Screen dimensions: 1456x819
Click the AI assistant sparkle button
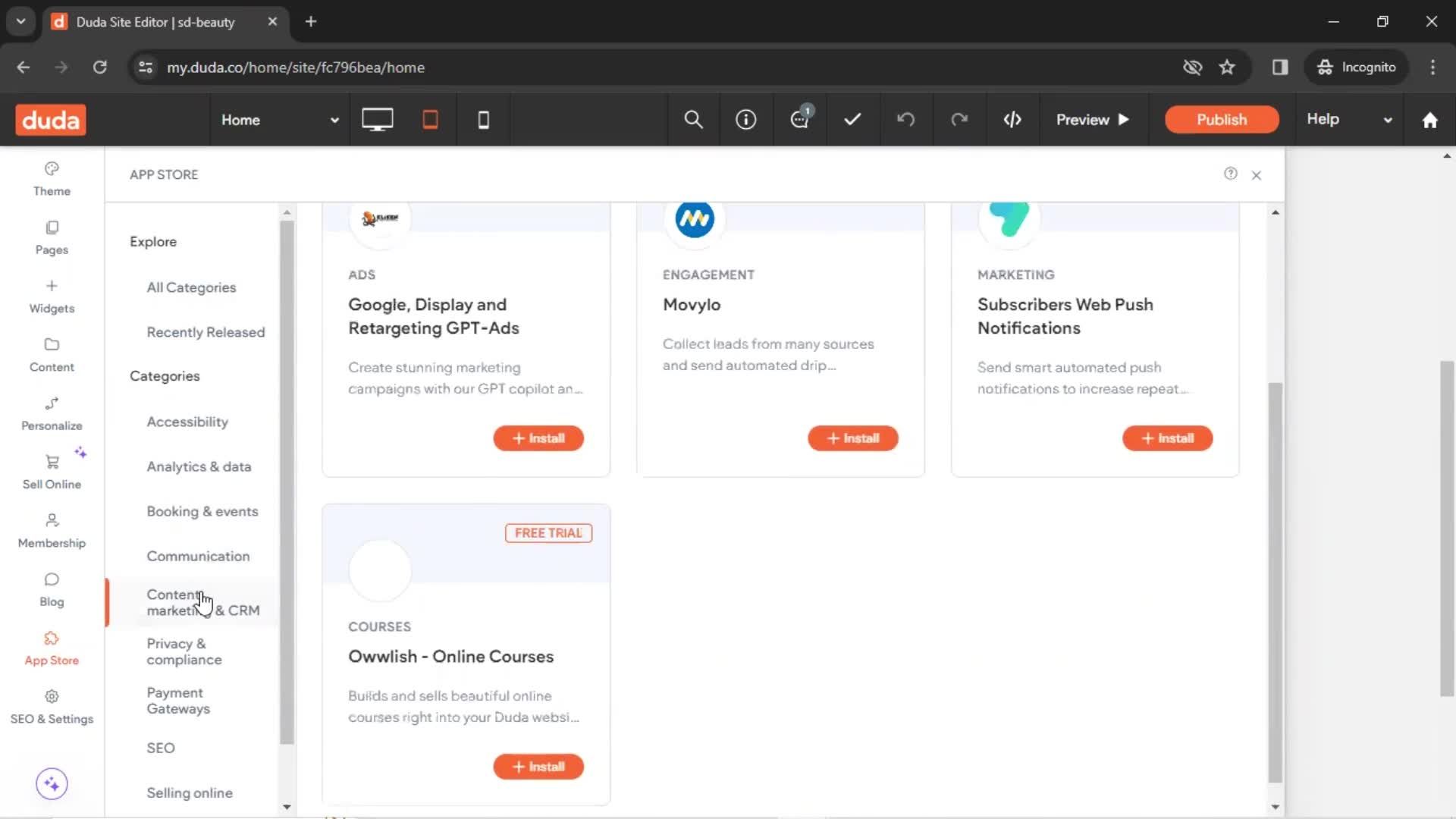tap(52, 783)
